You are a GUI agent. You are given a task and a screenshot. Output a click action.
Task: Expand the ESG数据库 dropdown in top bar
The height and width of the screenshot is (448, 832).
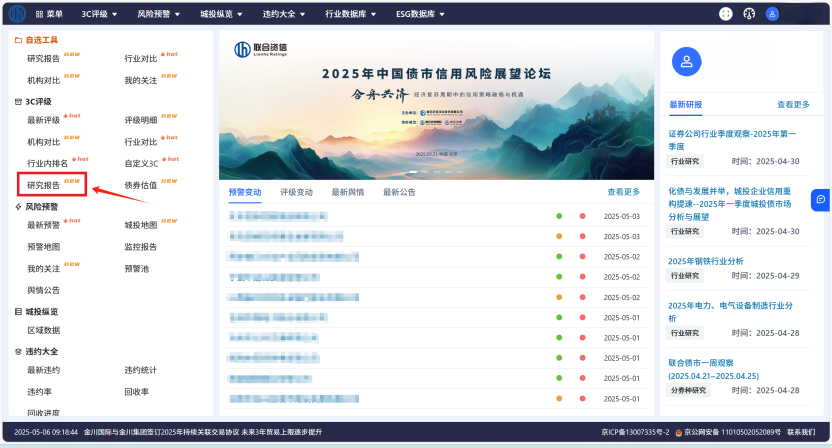coord(420,14)
